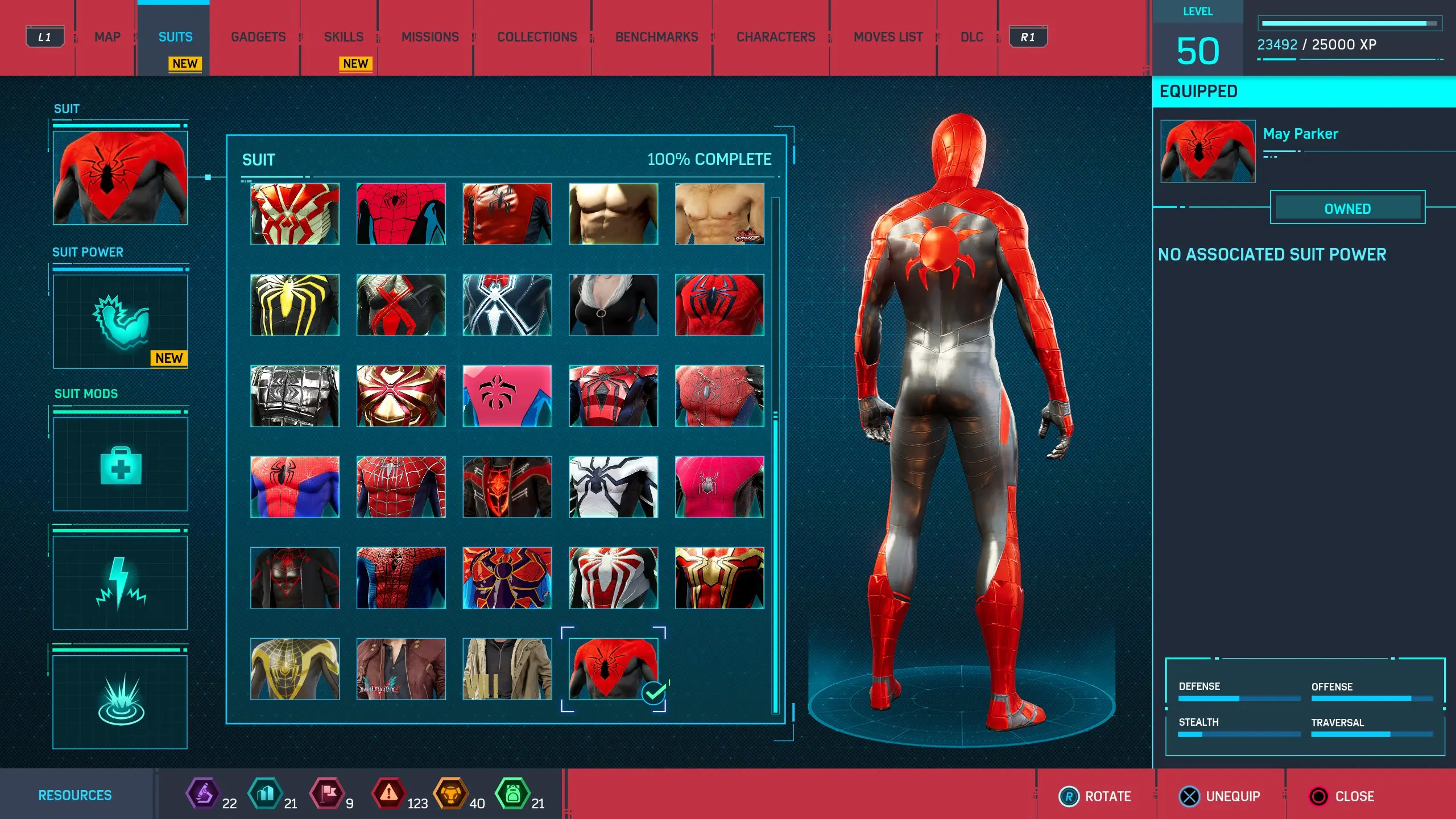This screenshot has width=1456, height=819.
Task: Pick the red and gold Iron Spider suit
Action: (x=401, y=396)
